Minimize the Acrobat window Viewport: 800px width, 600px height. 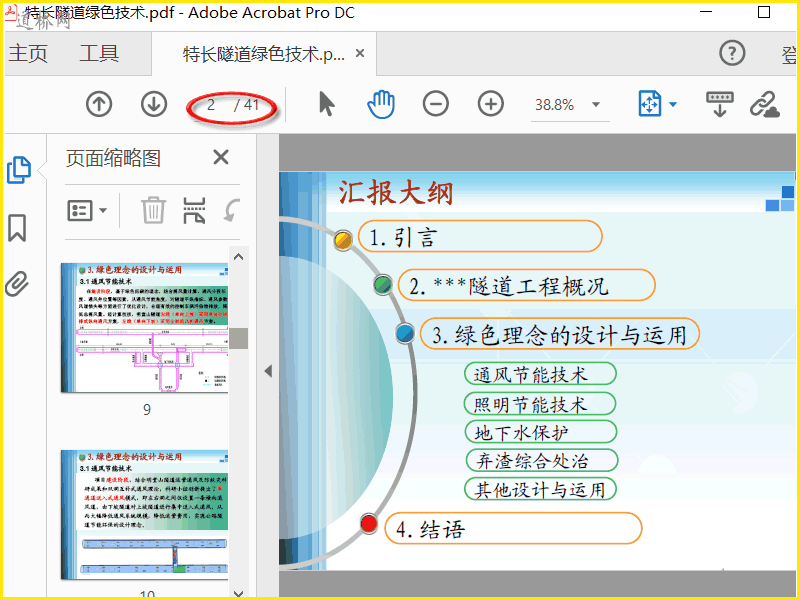pyautogui.click(x=706, y=12)
